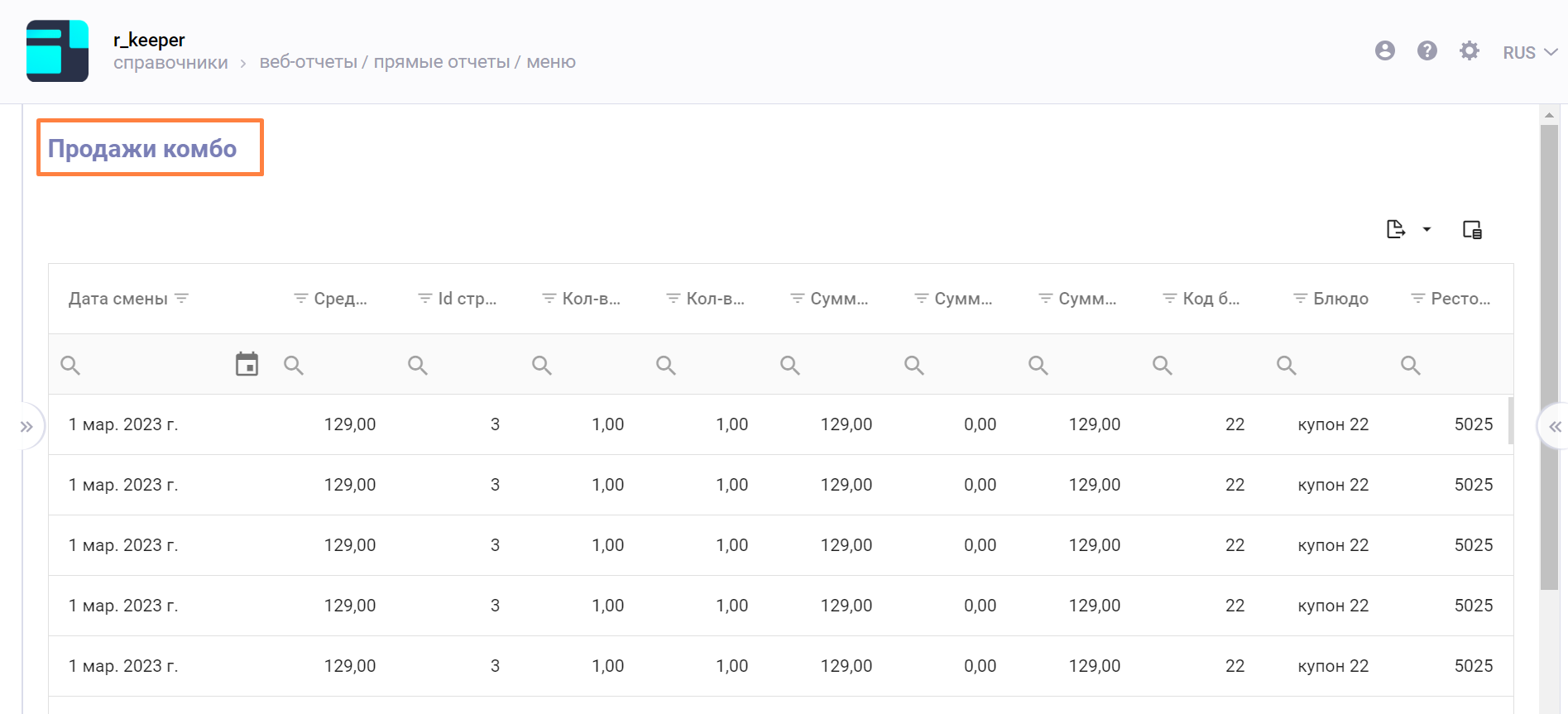The image size is (1568, 714).
Task: Click the filter icon on Блюдо column
Action: 1300,299
